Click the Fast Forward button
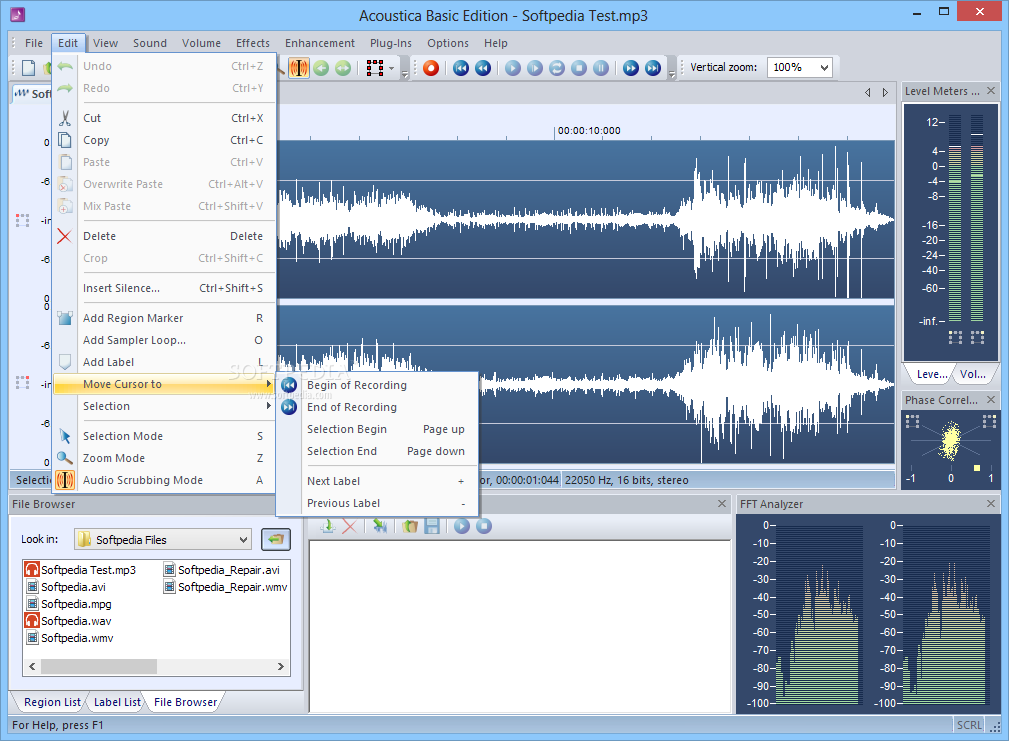The image size is (1009, 741). pos(631,68)
